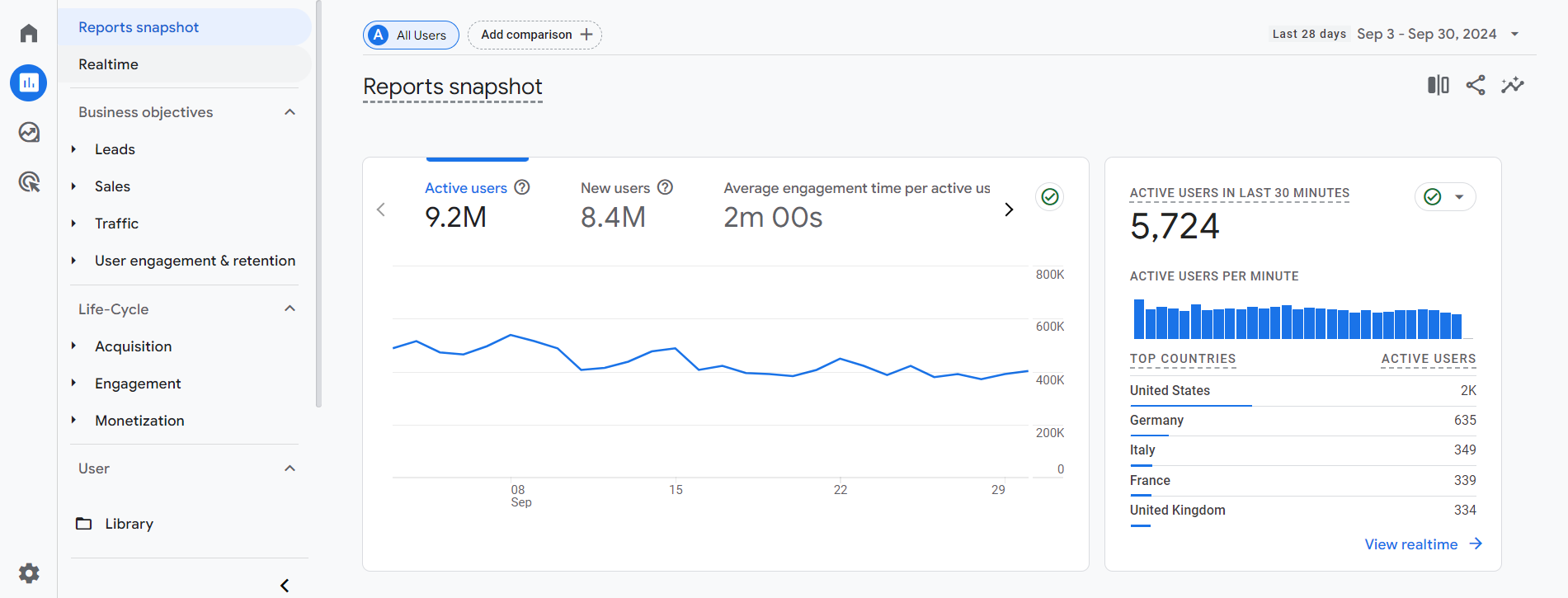Click the TOP COUNTRIES column header

point(1183,359)
